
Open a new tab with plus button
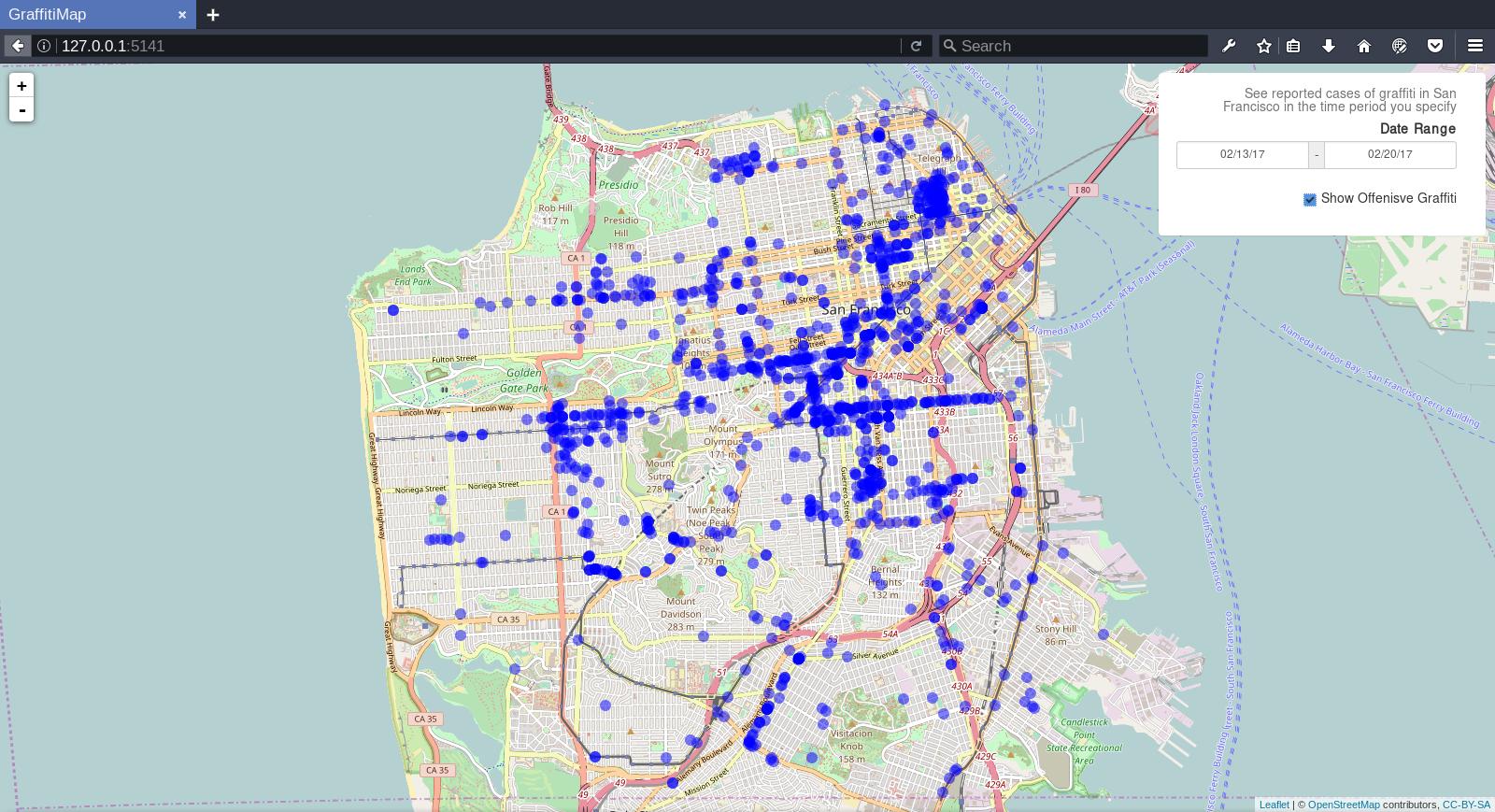point(213,14)
